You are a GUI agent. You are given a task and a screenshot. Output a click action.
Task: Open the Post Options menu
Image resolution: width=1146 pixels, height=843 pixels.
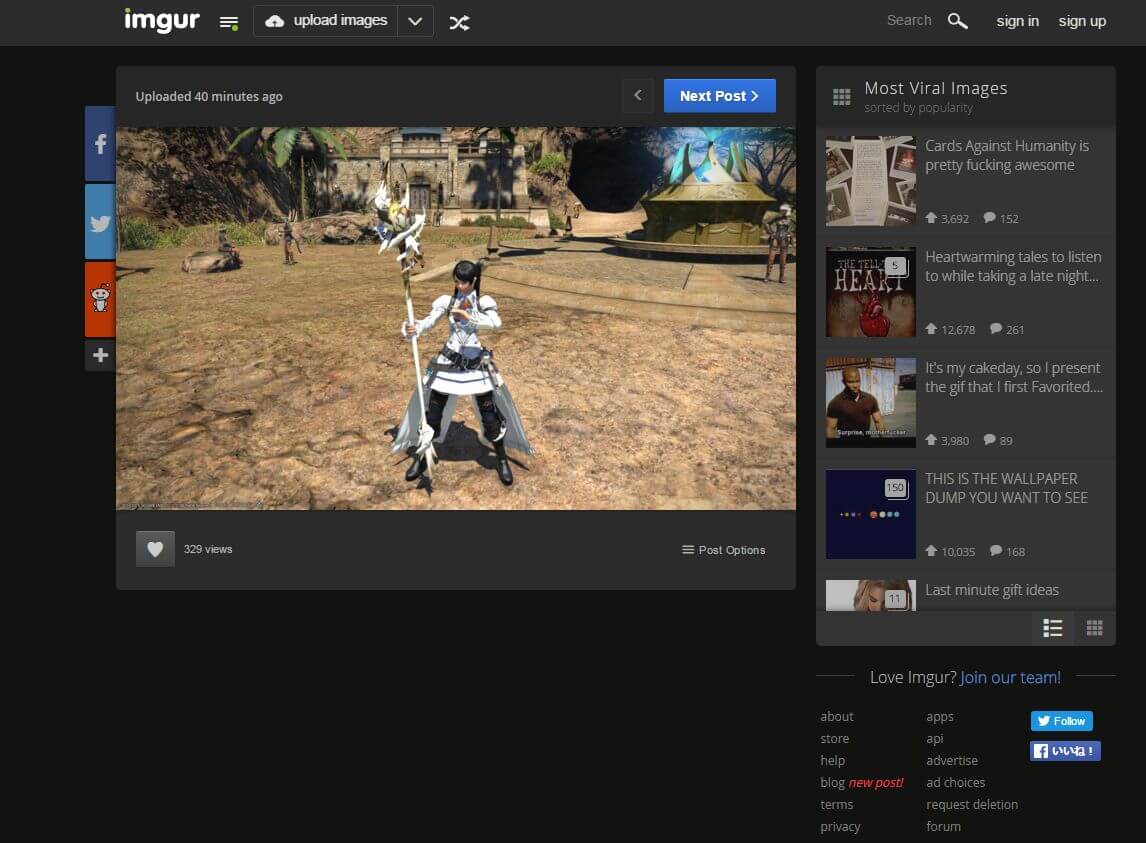pyautogui.click(x=723, y=550)
